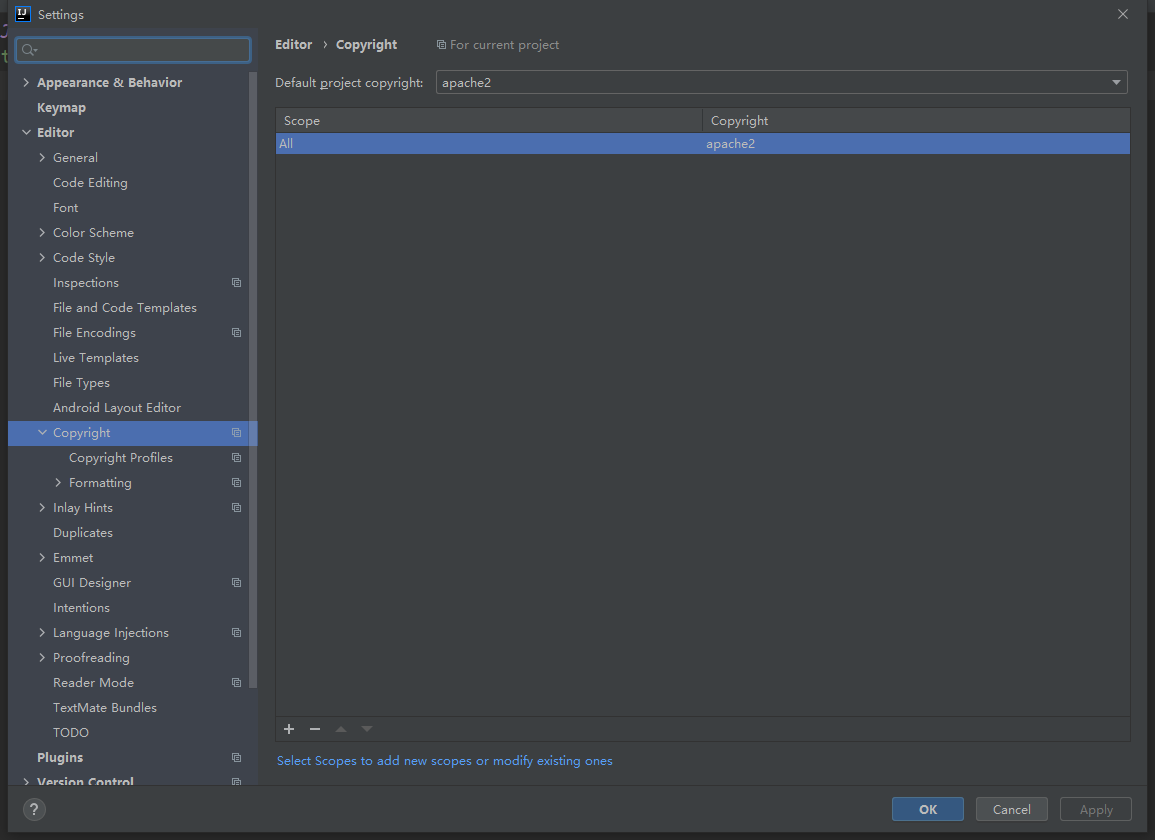Open Select Scopes link

(444, 760)
